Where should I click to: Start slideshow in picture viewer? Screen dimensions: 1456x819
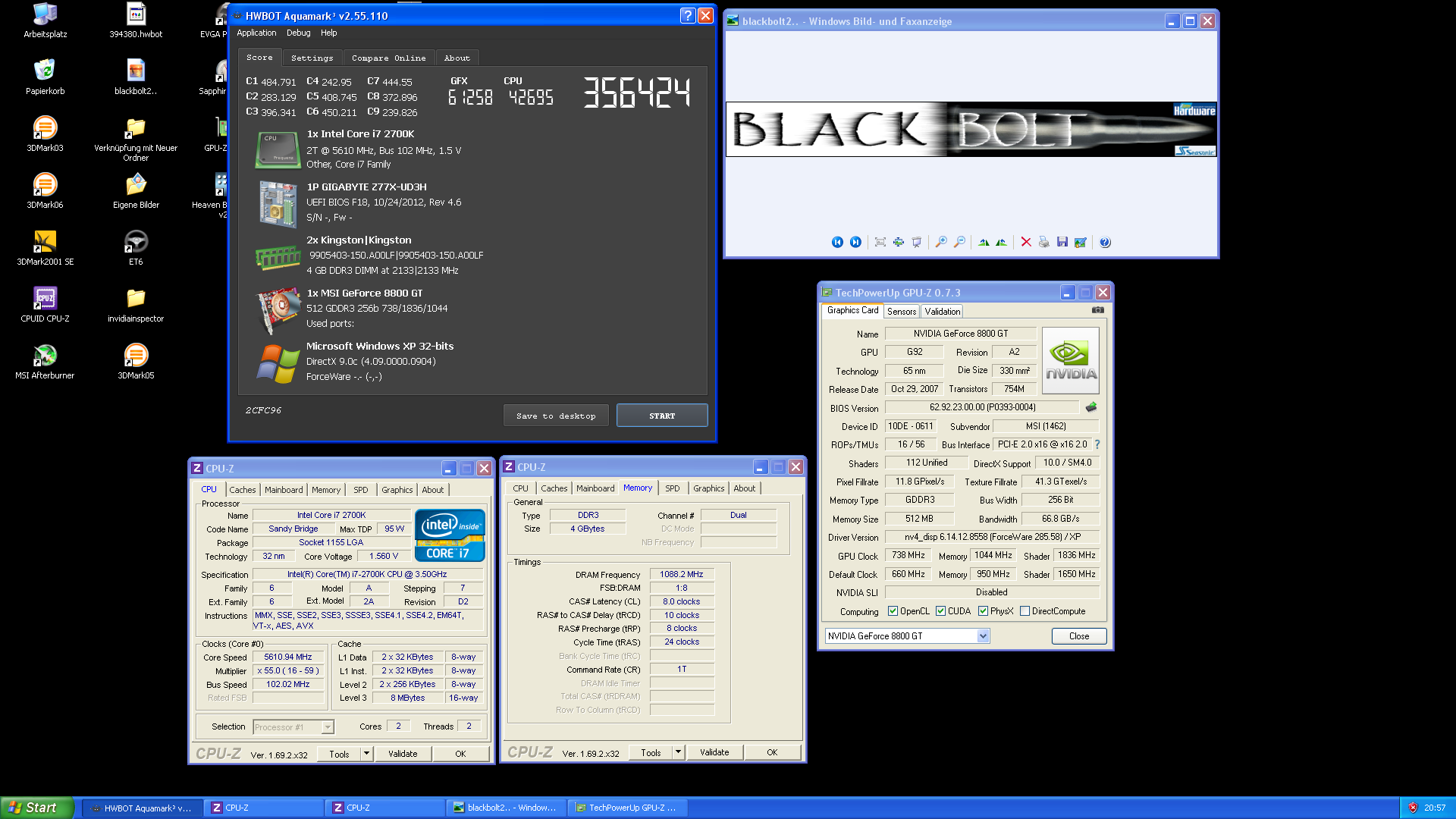coord(916,242)
